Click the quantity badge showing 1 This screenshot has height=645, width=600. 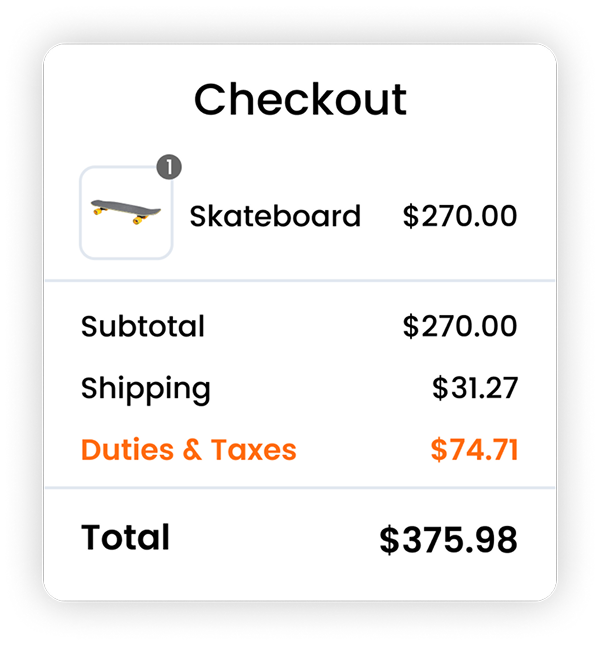click(x=169, y=168)
